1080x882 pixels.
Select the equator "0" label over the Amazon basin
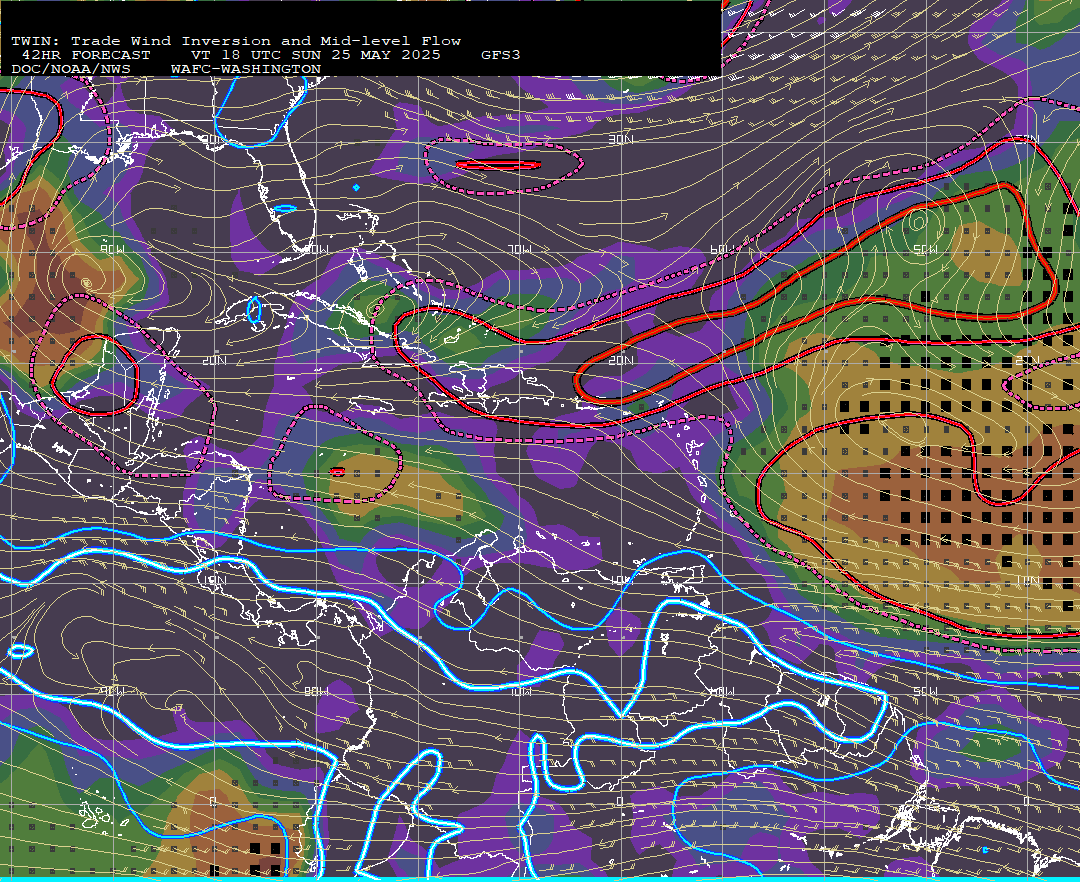(621, 801)
